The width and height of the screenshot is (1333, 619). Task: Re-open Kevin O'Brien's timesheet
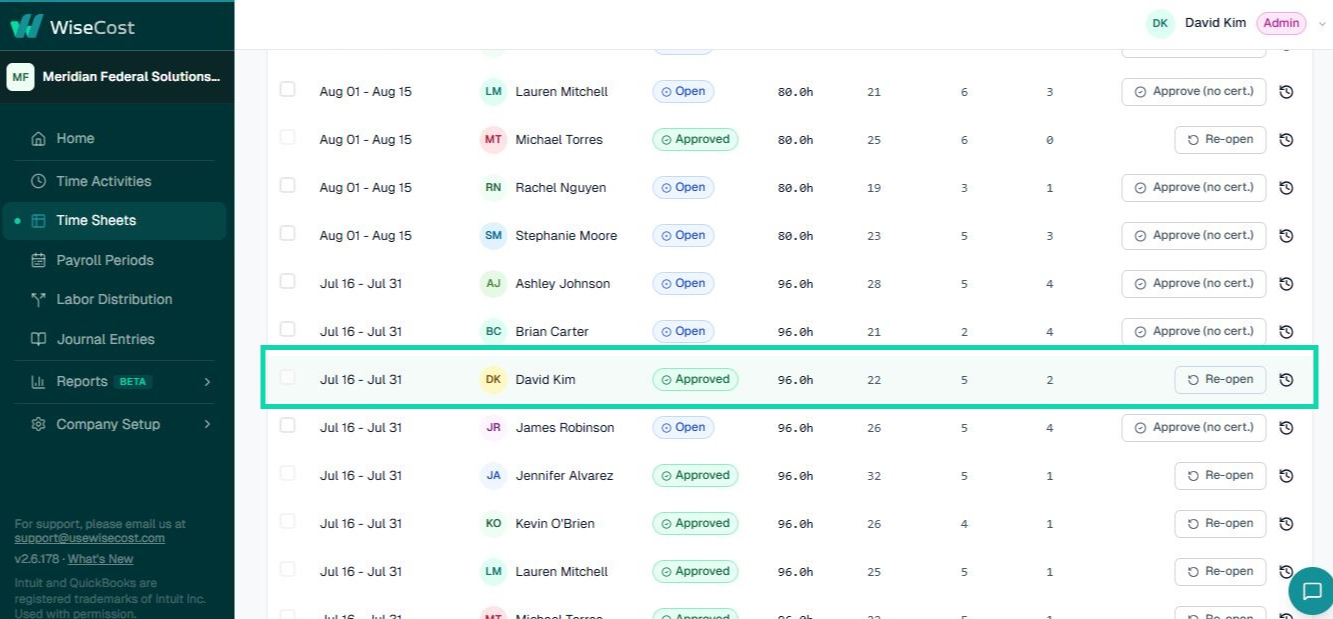point(1220,523)
